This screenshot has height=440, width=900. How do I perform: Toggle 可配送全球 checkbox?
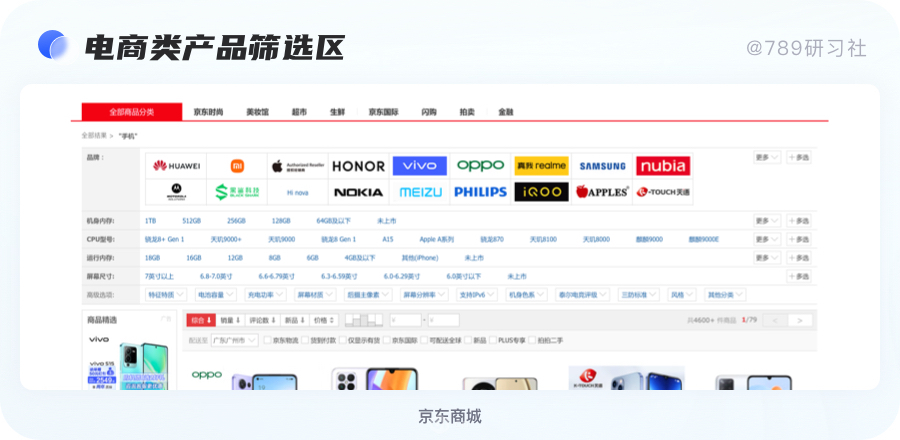coord(424,340)
